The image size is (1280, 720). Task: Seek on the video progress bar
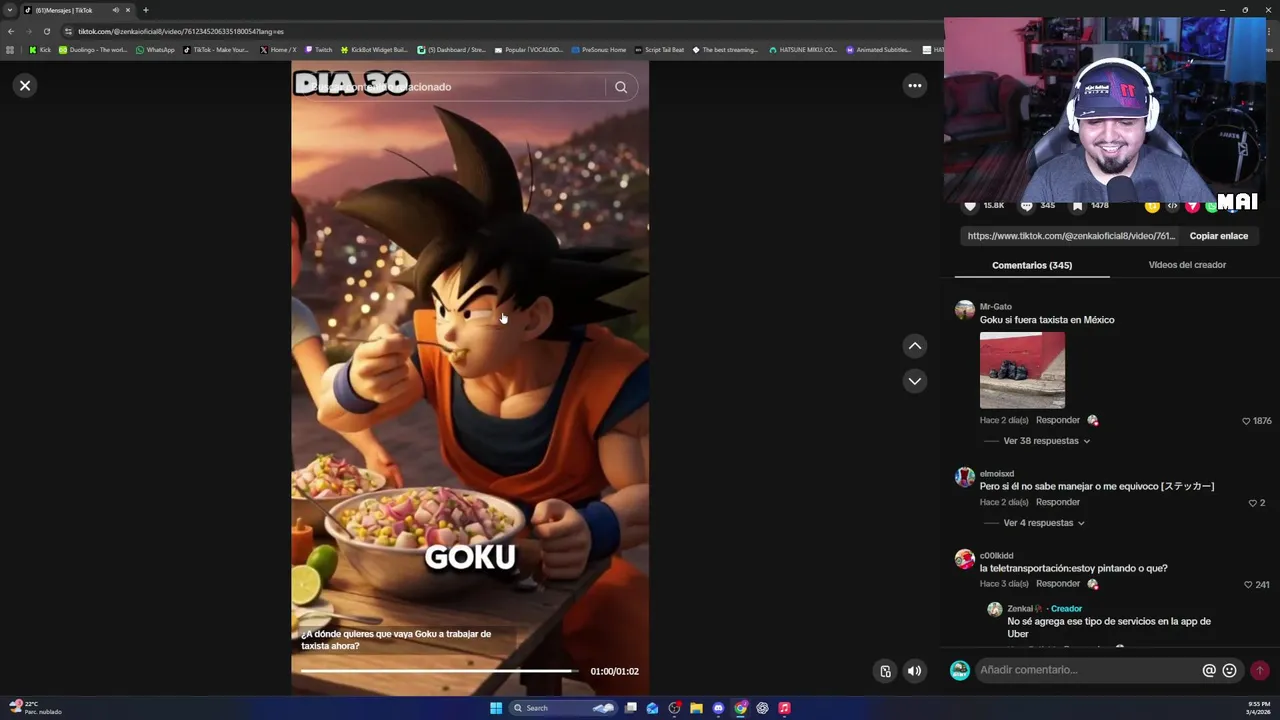[x=440, y=671]
